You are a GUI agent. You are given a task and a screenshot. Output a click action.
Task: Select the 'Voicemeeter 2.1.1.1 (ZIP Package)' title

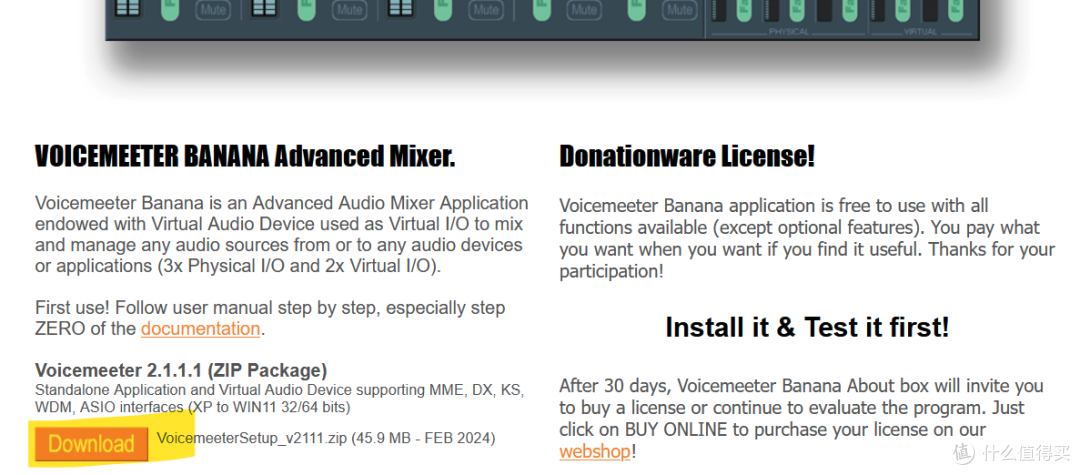click(x=181, y=370)
